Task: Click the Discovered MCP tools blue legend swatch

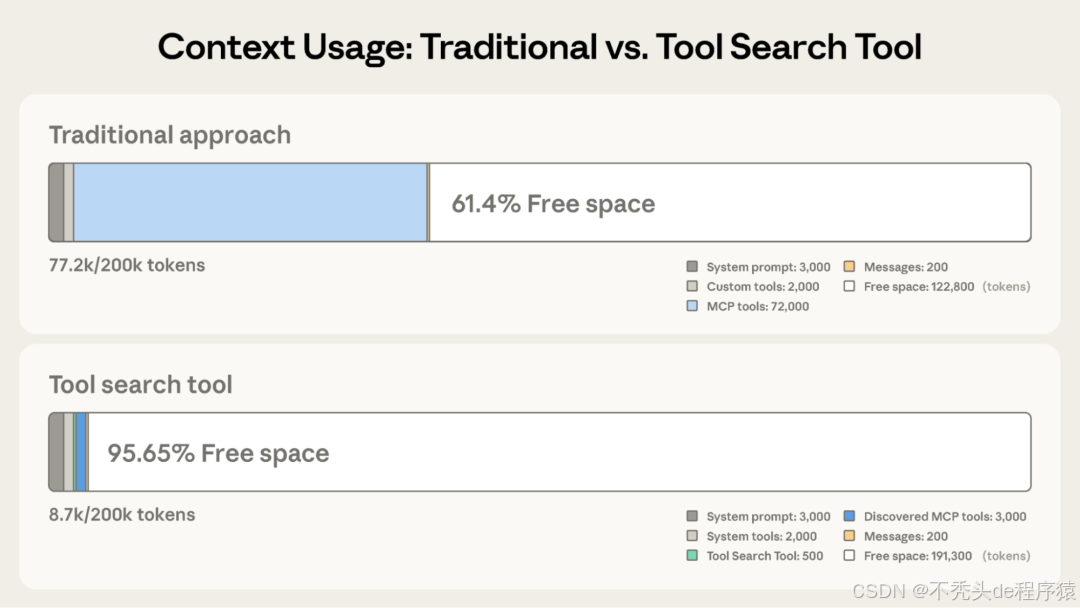Action: coord(849,517)
